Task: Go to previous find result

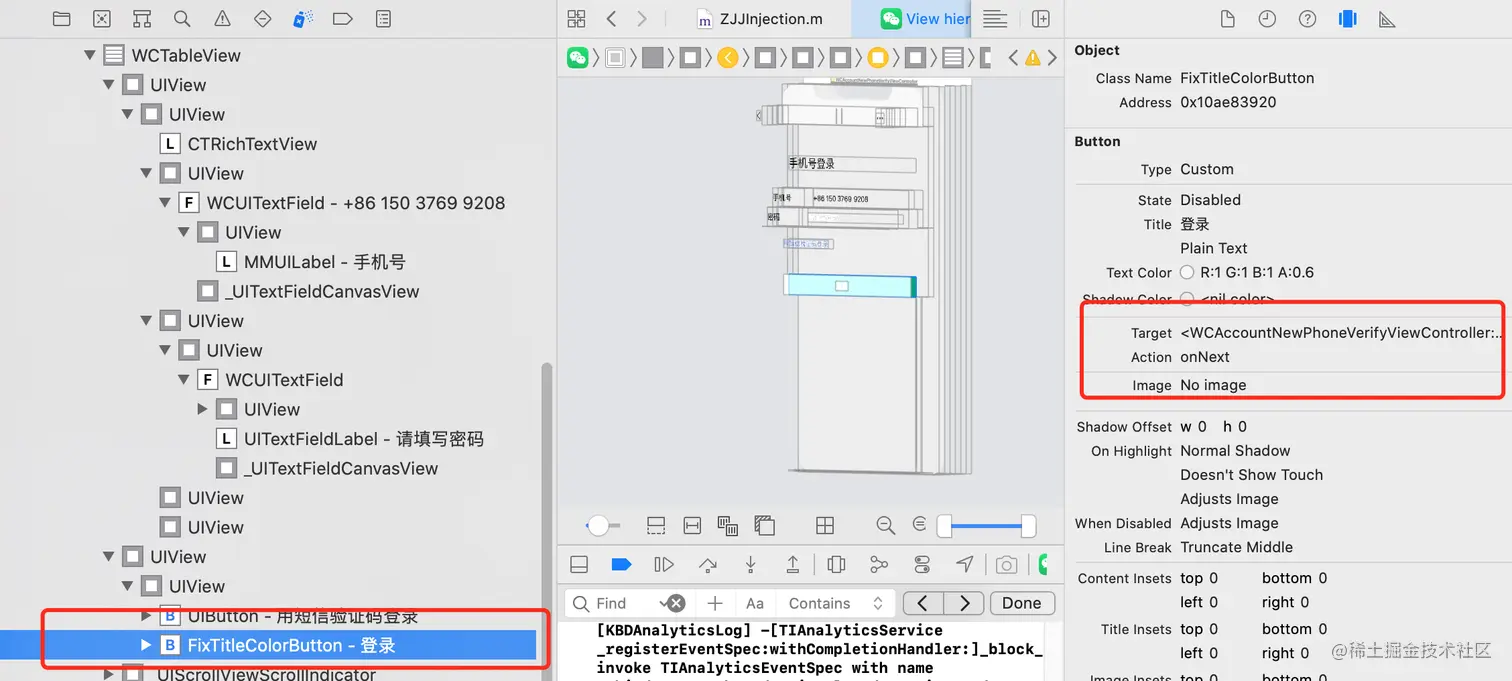Action: 923,603
